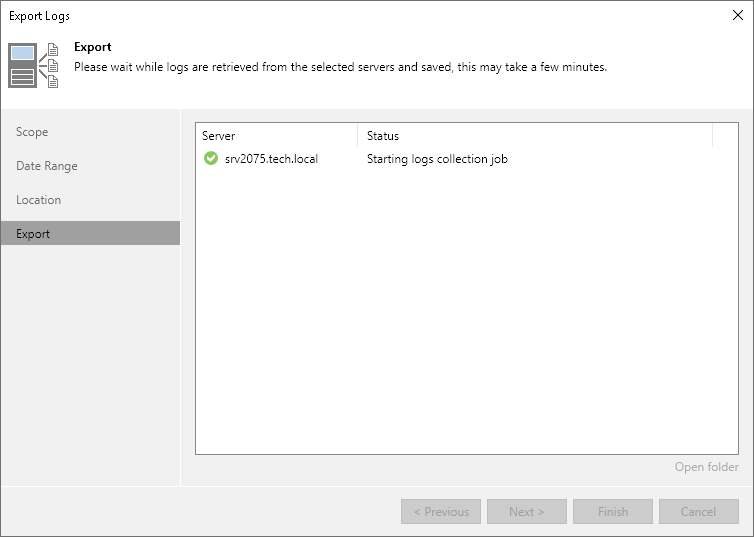754x537 pixels.
Task: Click the Export Logs wizard icon
Action: [35, 66]
